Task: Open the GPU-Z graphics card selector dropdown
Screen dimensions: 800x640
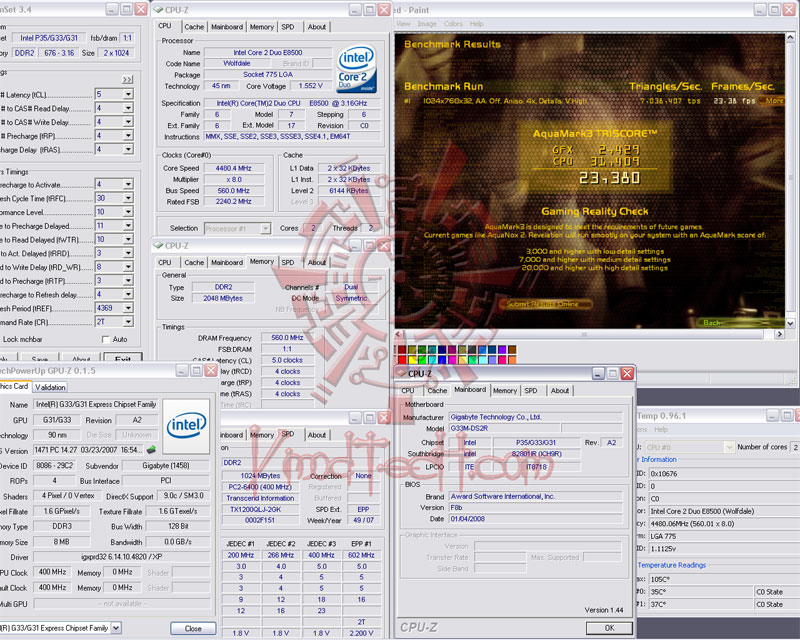Action: [x=116, y=628]
